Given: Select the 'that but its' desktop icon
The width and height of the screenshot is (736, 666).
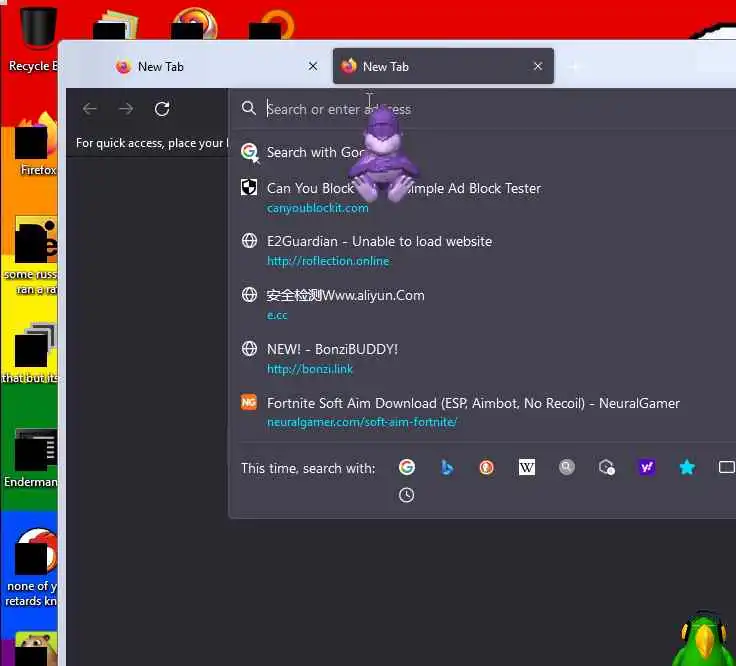Looking at the screenshot, I should [31, 353].
